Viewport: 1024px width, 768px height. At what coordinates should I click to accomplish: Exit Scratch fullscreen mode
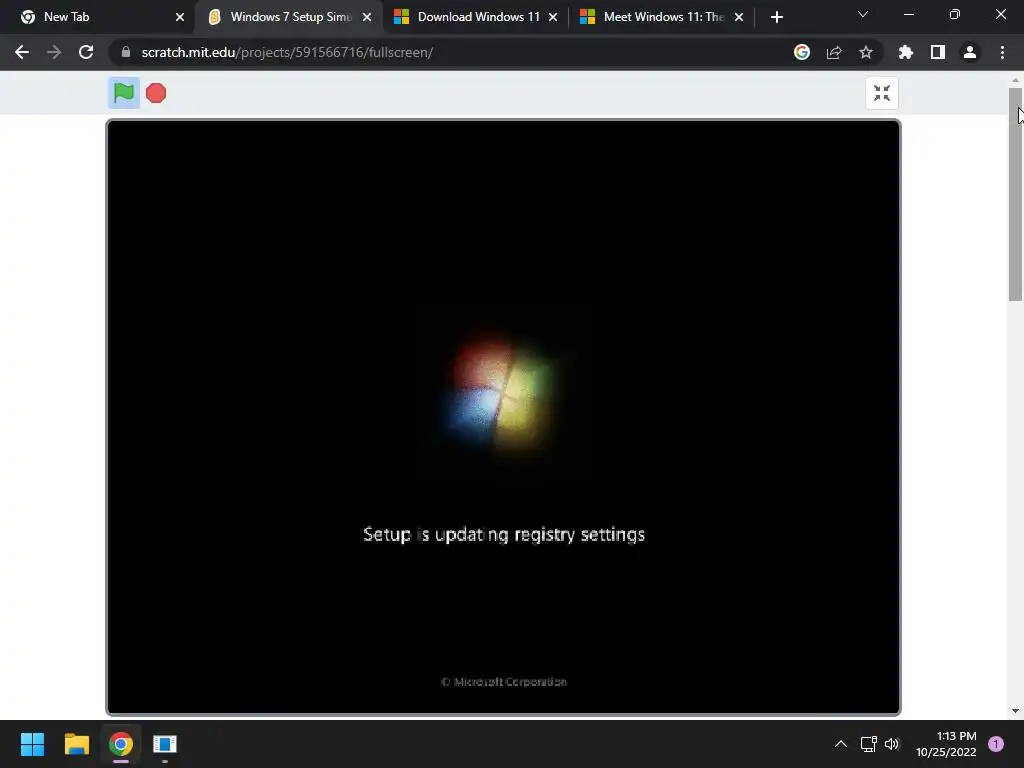(x=882, y=93)
